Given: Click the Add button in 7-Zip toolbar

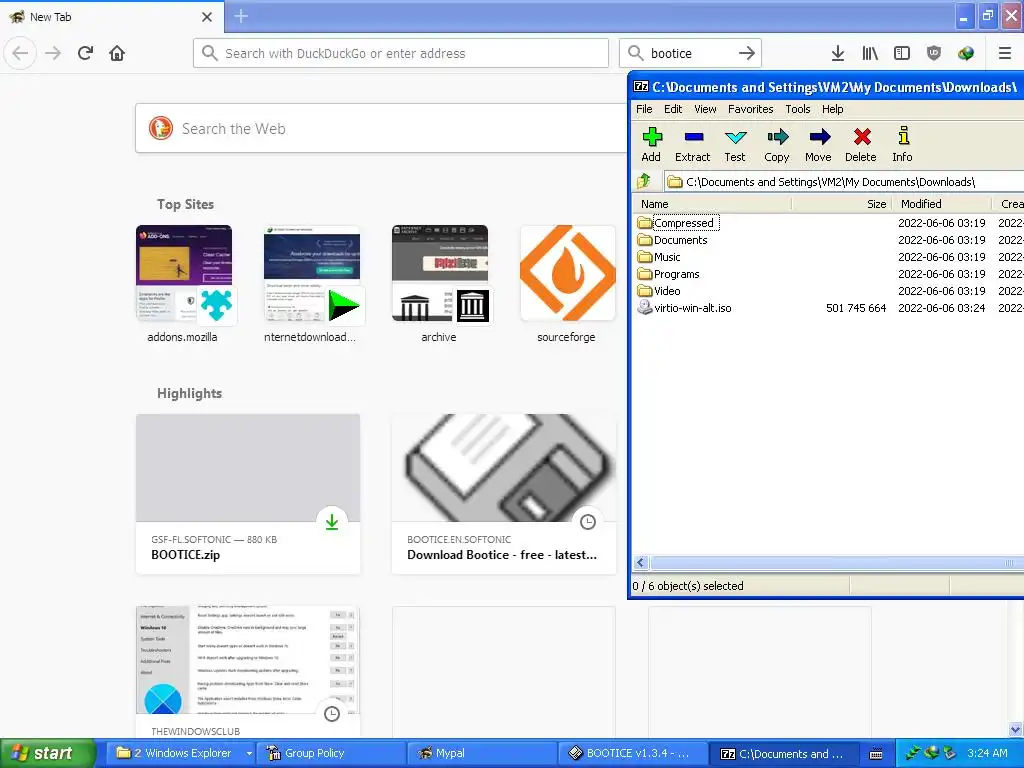Looking at the screenshot, I should 651,144.
